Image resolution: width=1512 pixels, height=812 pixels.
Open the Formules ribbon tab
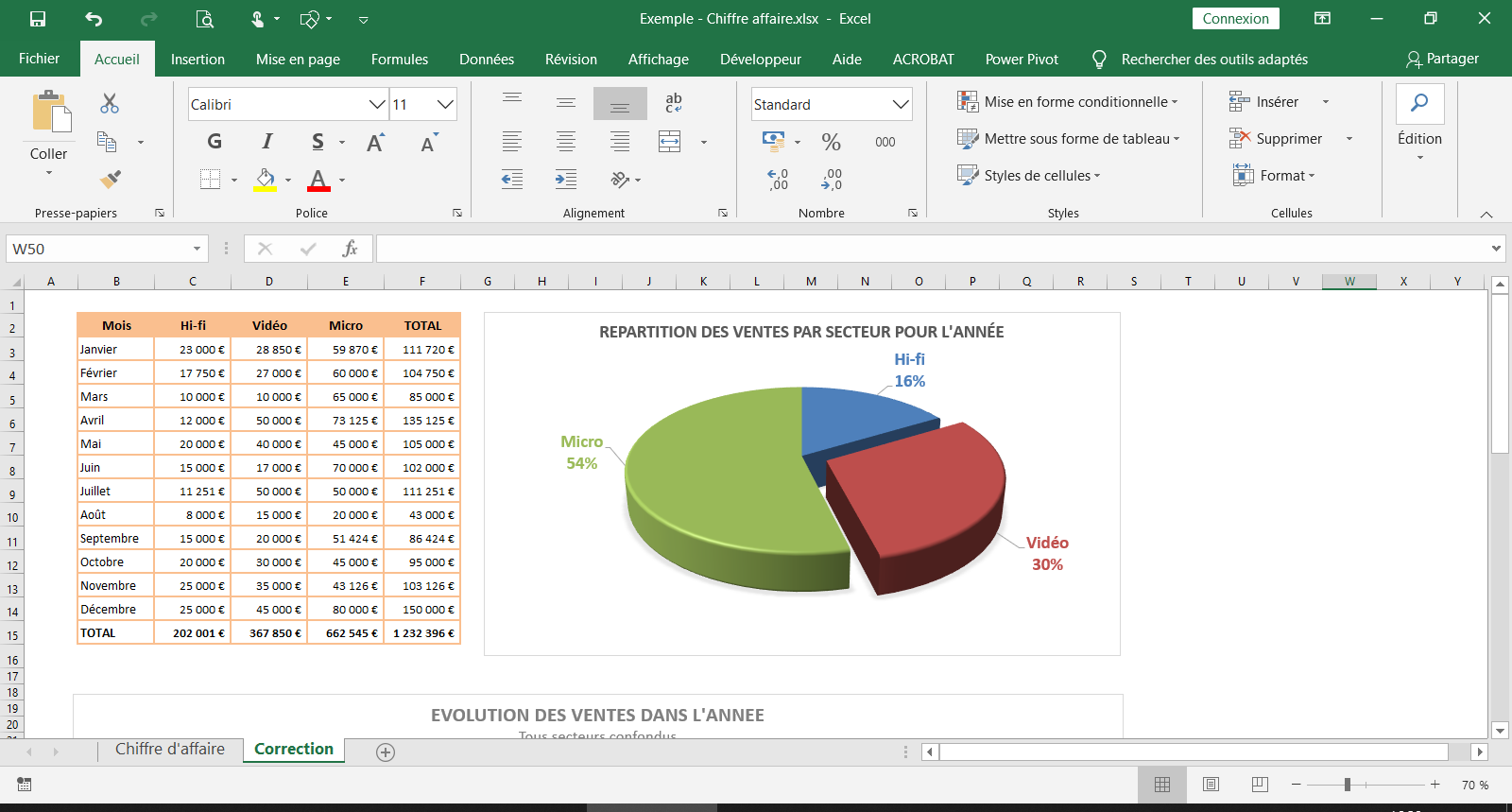[x=399, y=59]
